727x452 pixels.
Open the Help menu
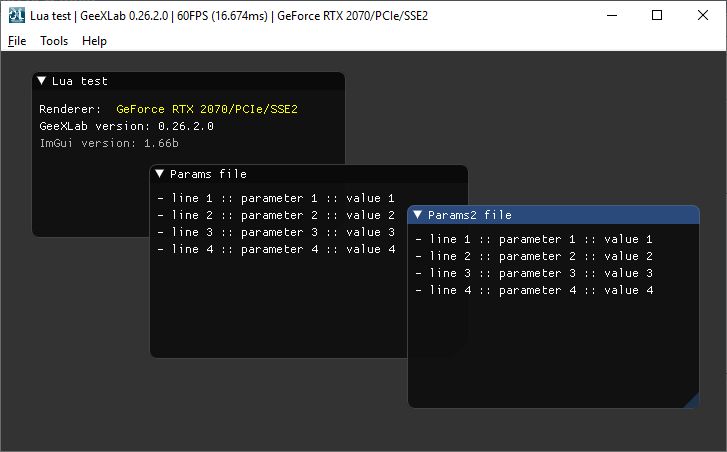pos(95,41)
